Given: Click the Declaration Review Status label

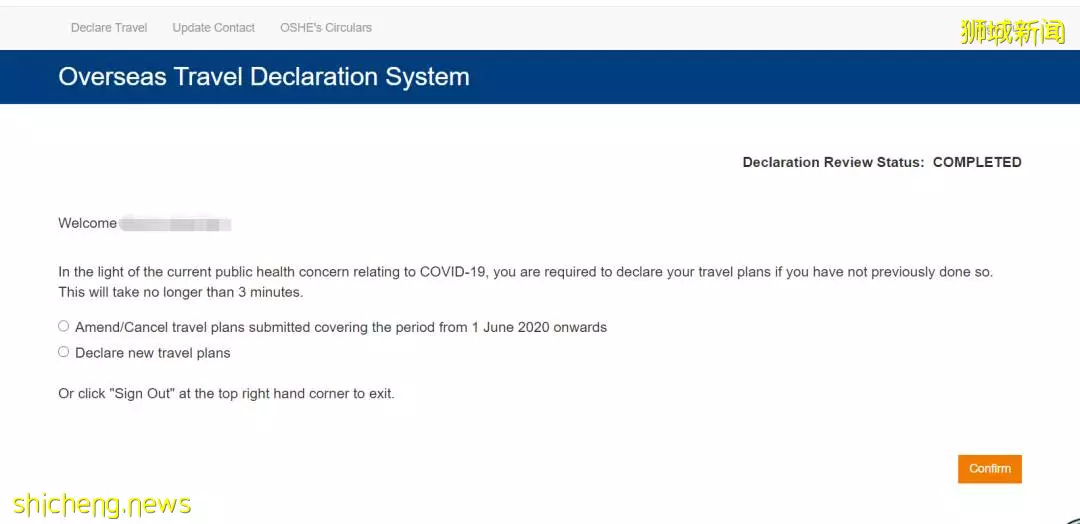Looking at the screenshot, I should 833,163.
